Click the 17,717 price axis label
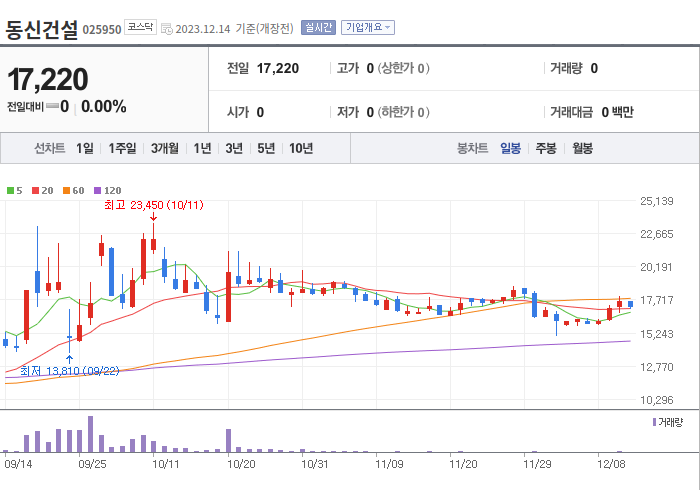Image resolution: width=700 pixels, height=490 pixels. (657, 300)
